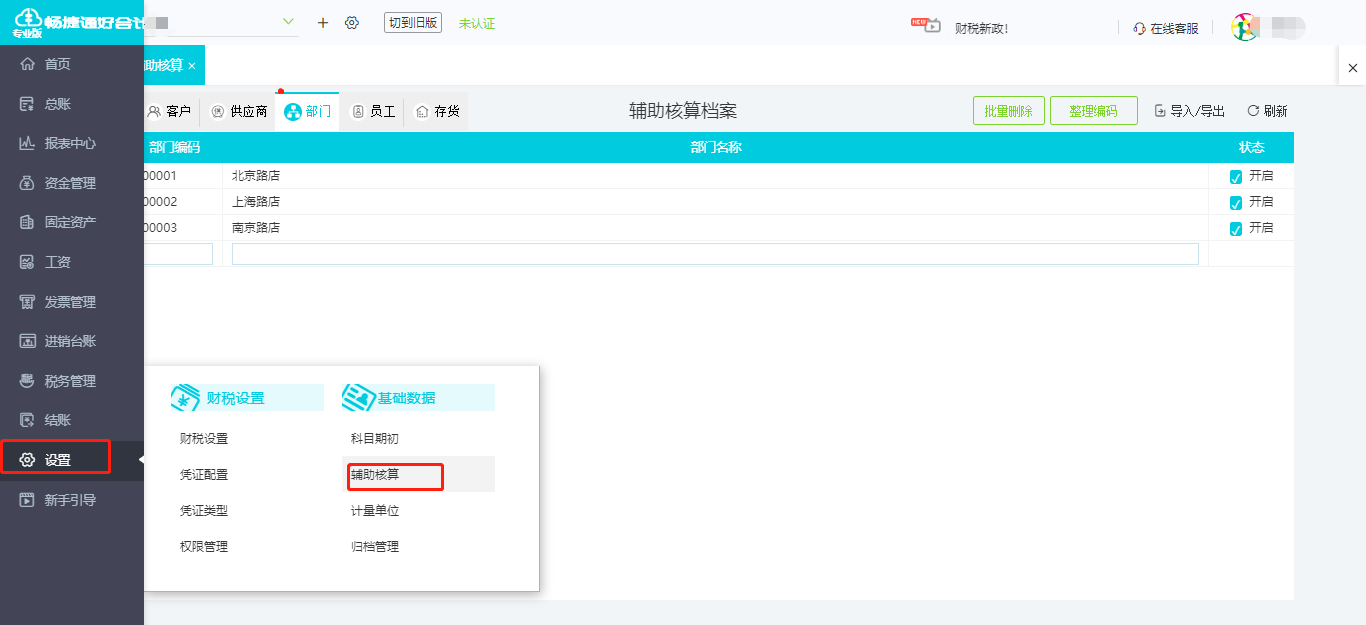Click the 未认证 status link
Image resolution: width=1366 pixels, height=625 pixels.
pos(477,24)
